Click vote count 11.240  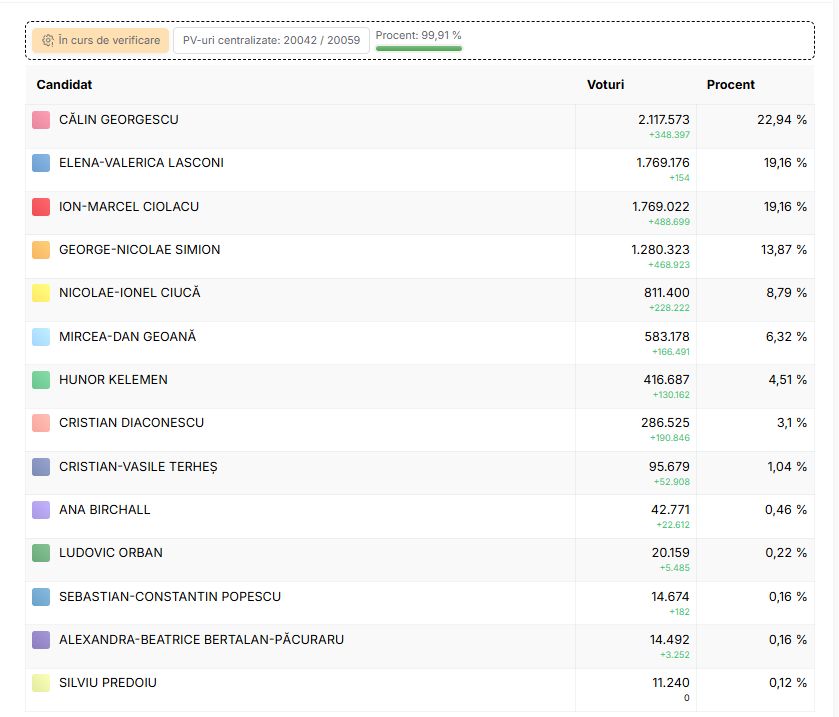pyautogui.click(x=671, y=683)
